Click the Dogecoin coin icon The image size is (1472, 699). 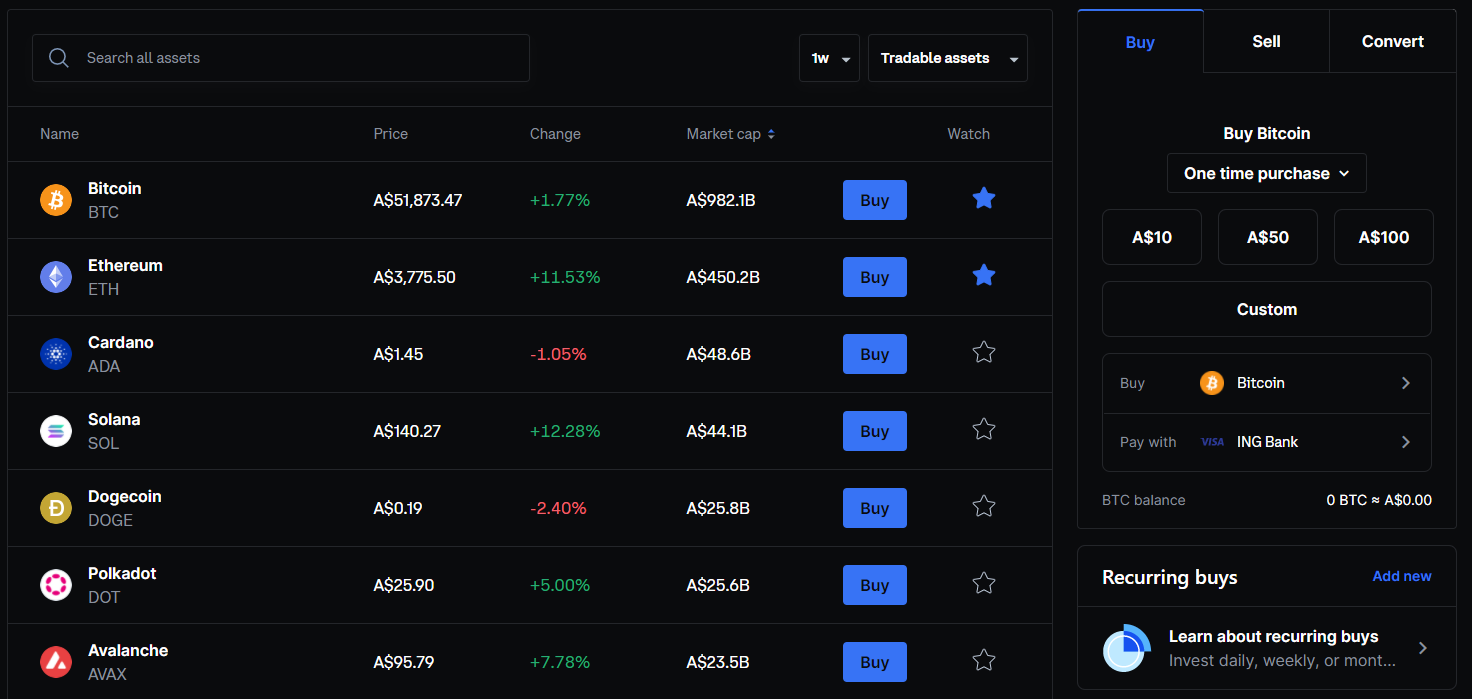tap(56, 508)
